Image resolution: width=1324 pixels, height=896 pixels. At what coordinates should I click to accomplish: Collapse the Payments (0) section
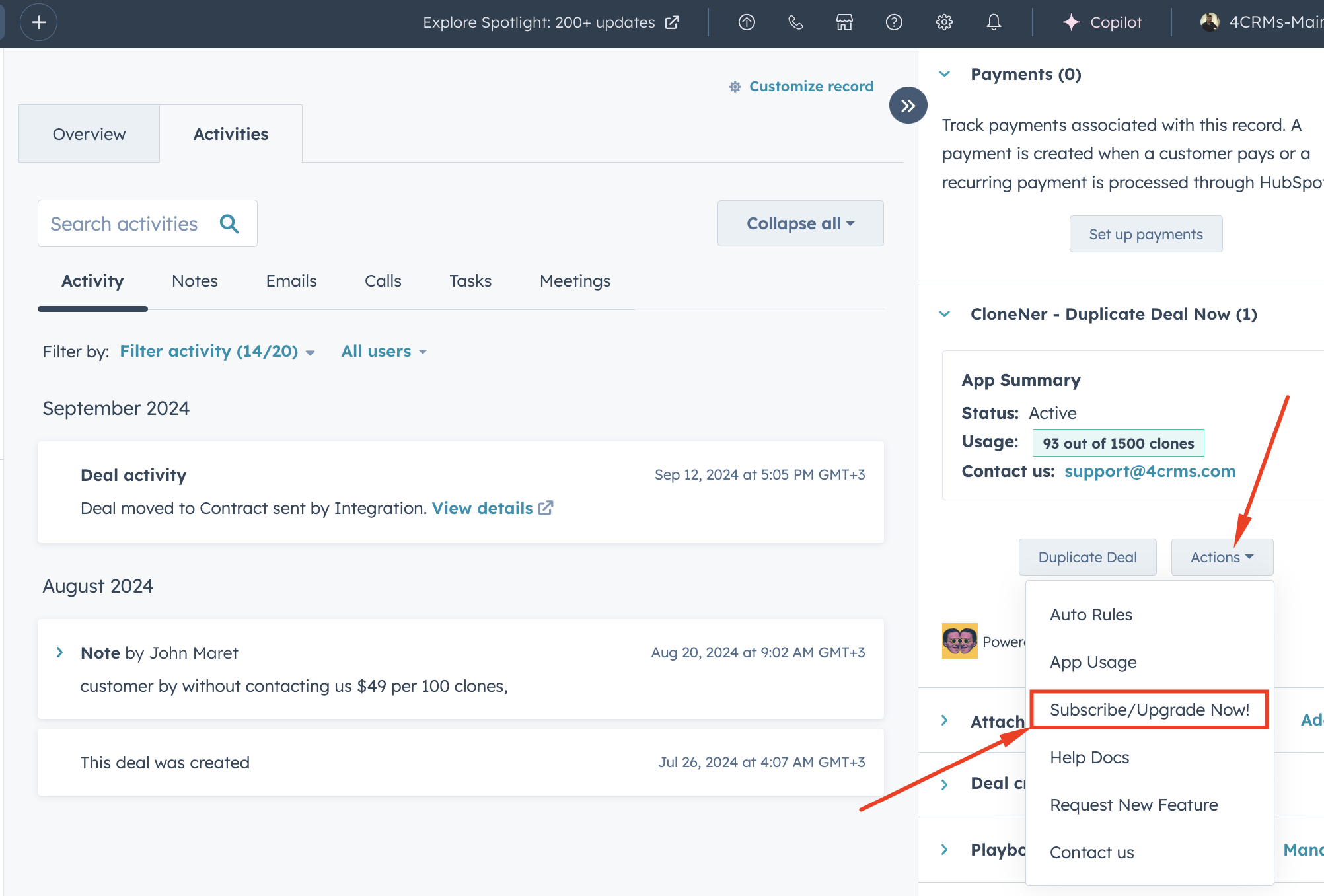[945, 74]
